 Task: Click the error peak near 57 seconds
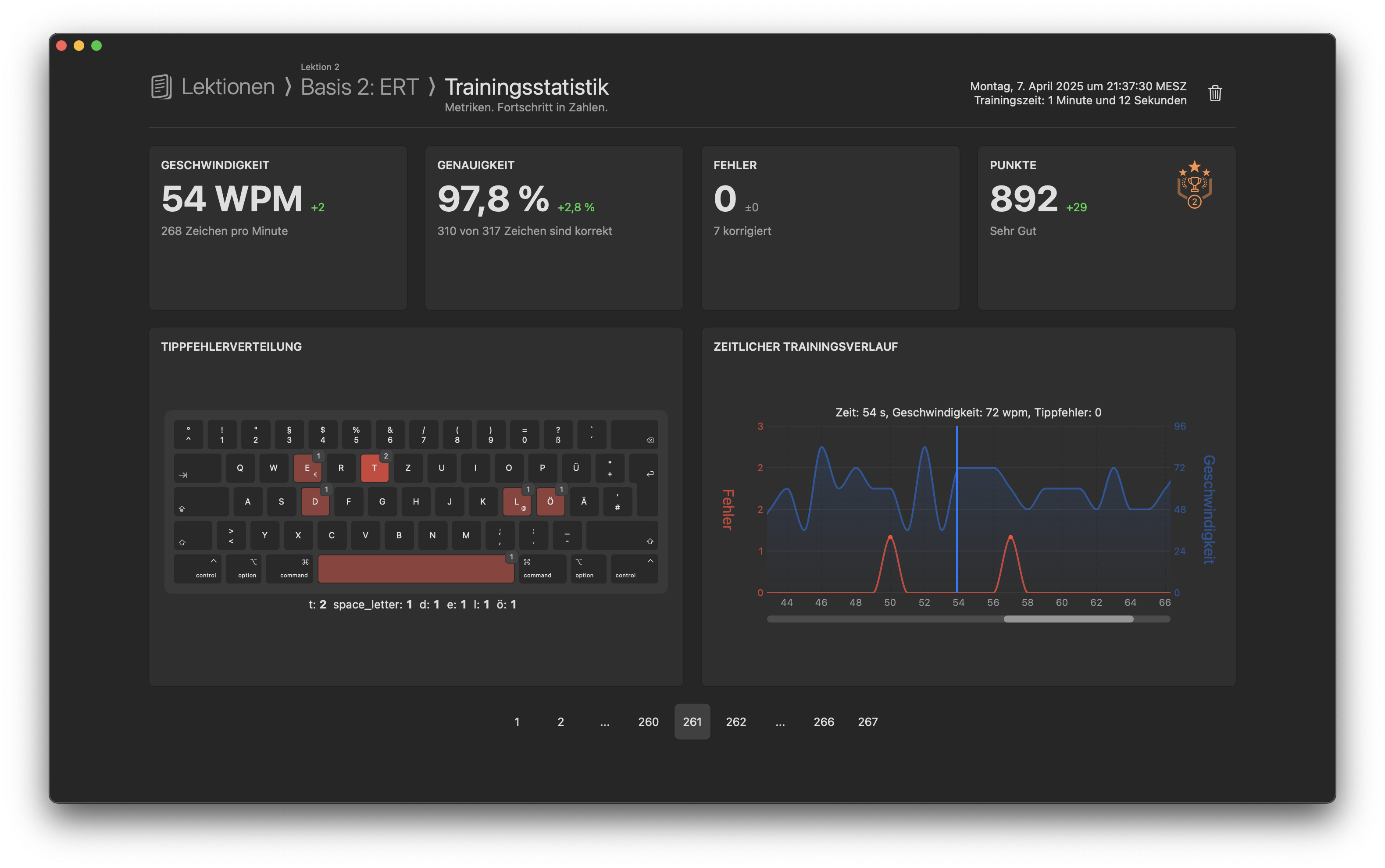coord(1010,538)
